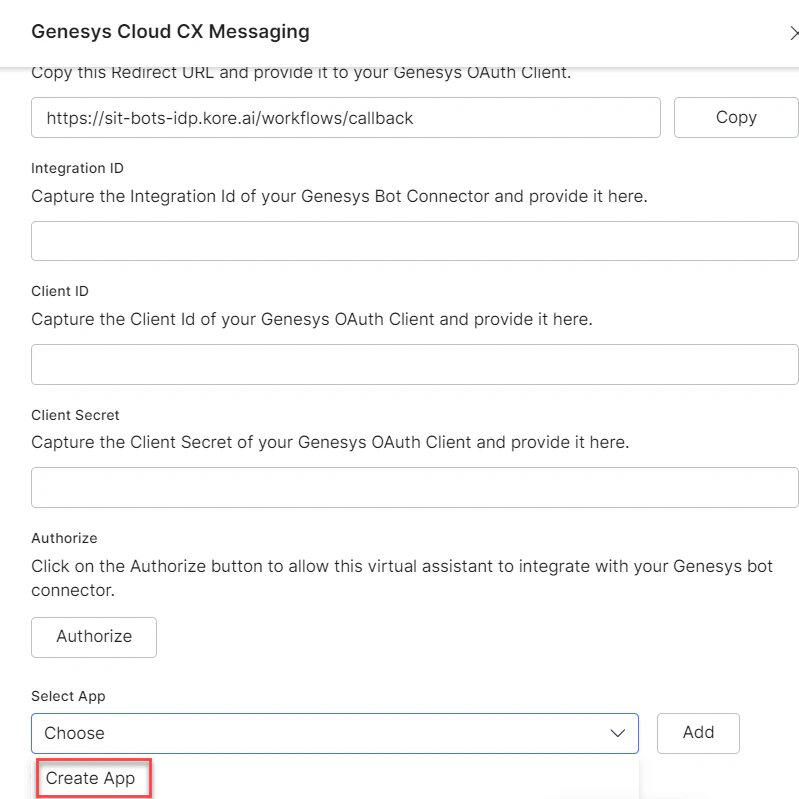Screen dimensions: 799x799
Task: Click the Add button next to Select App
Action: (697, 733)
